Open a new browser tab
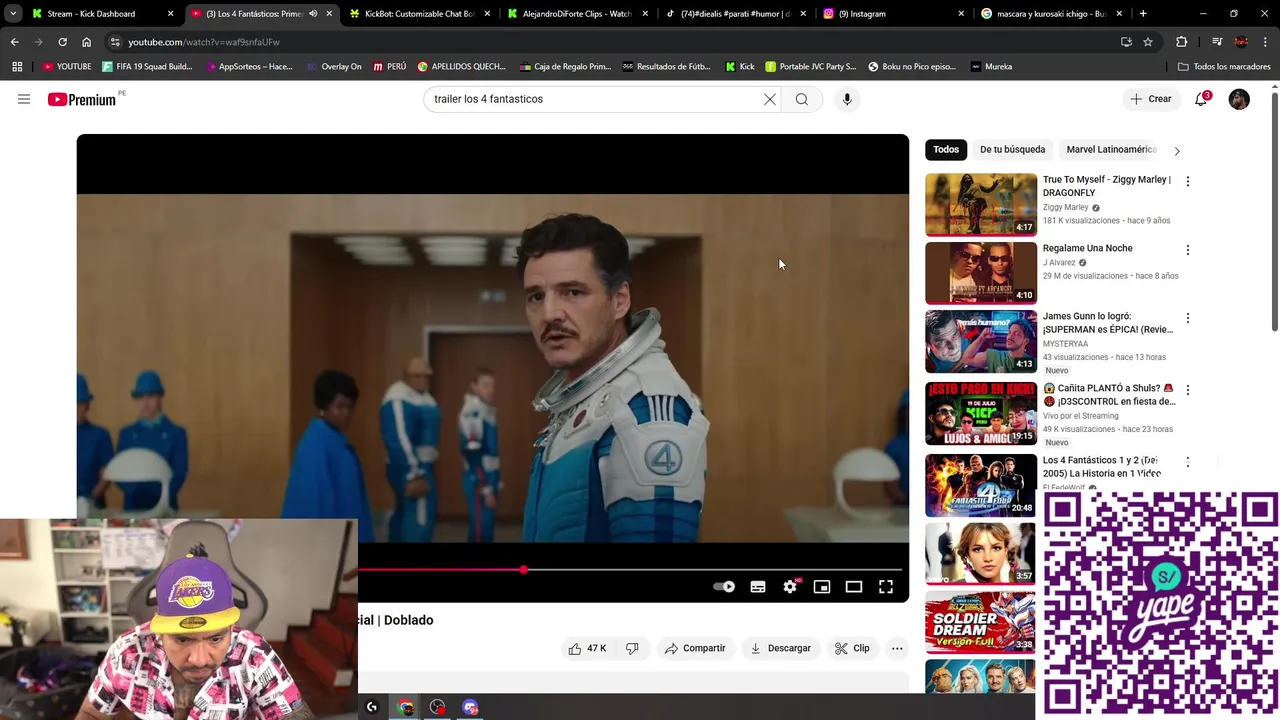Image resolution: width=1280 pixels, height=720 pixels. (x=1143, y=14)
